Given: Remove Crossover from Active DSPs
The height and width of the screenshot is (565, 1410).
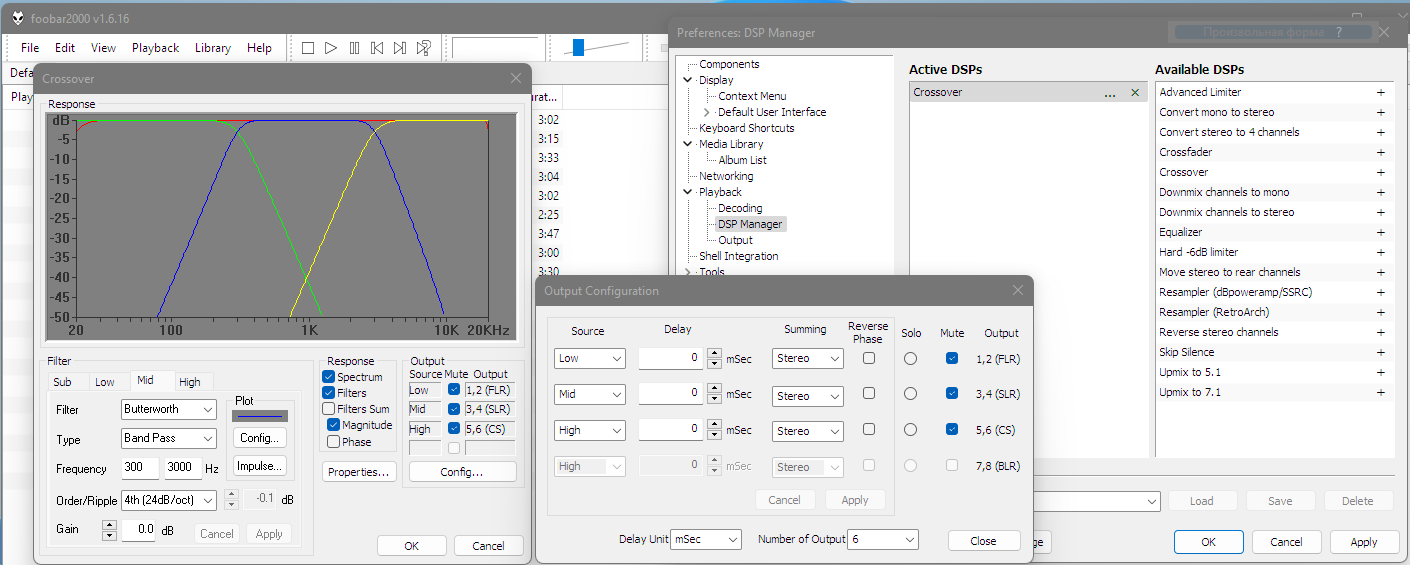Looking at the screenshot, I should click(x=1134, y=93).
